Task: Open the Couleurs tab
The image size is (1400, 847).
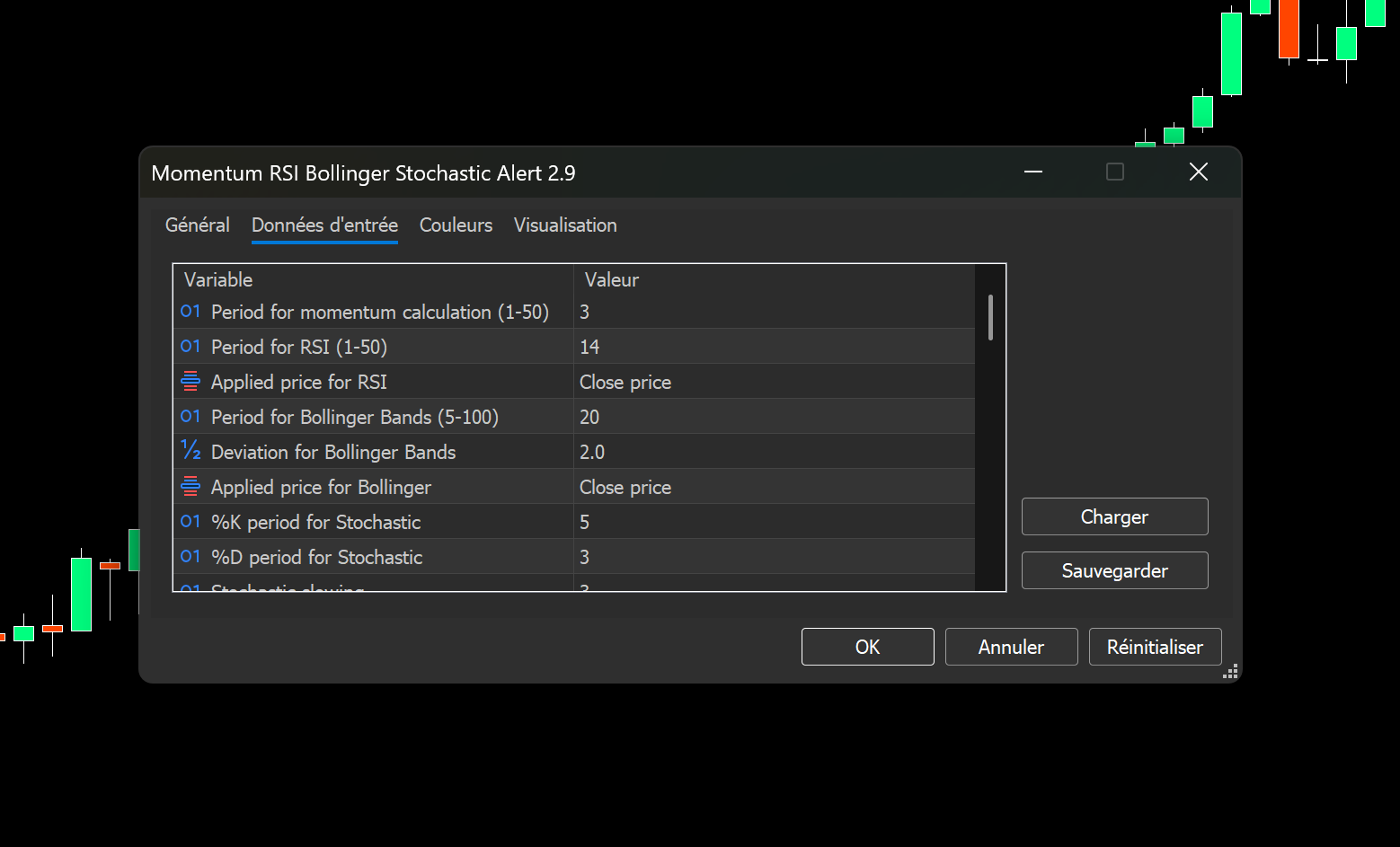Action: pyautogui.click(x=456, y=225)
